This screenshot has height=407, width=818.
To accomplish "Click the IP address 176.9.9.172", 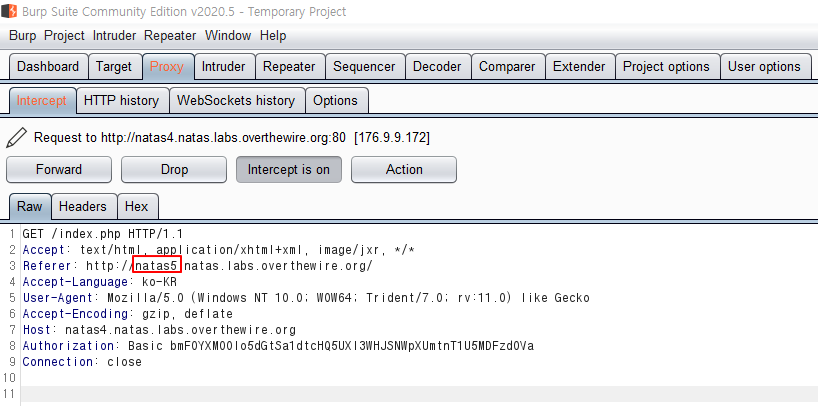I will point(392,138).
